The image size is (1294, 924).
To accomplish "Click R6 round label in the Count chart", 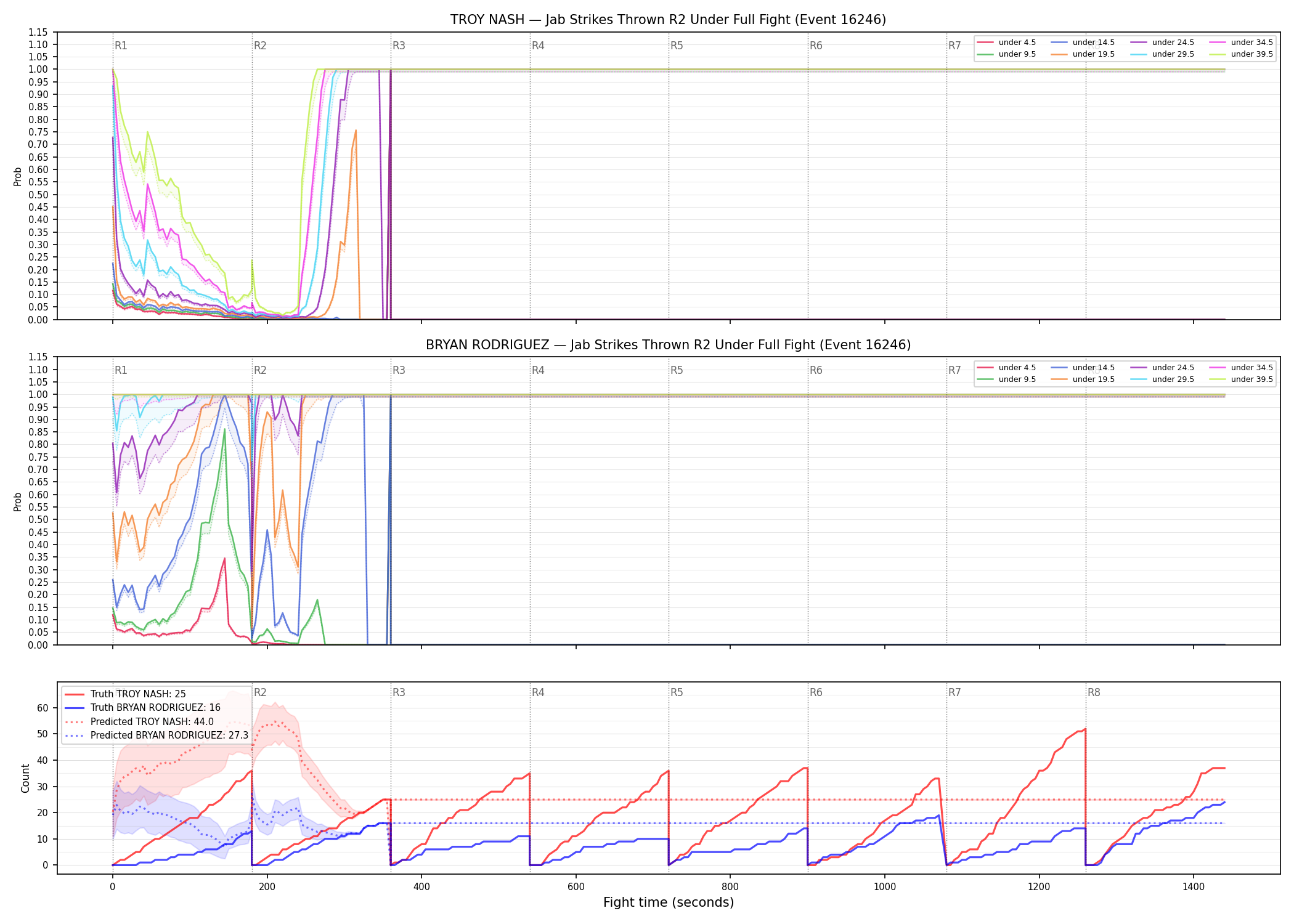I will 816,692.
